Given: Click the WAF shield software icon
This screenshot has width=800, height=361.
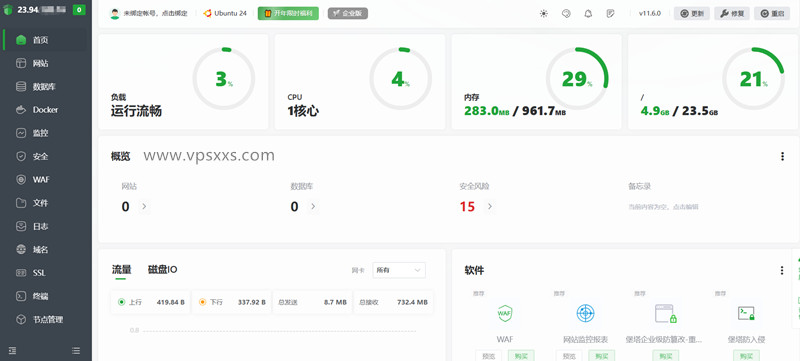Looking at the screenshot, I should (505, 313).
